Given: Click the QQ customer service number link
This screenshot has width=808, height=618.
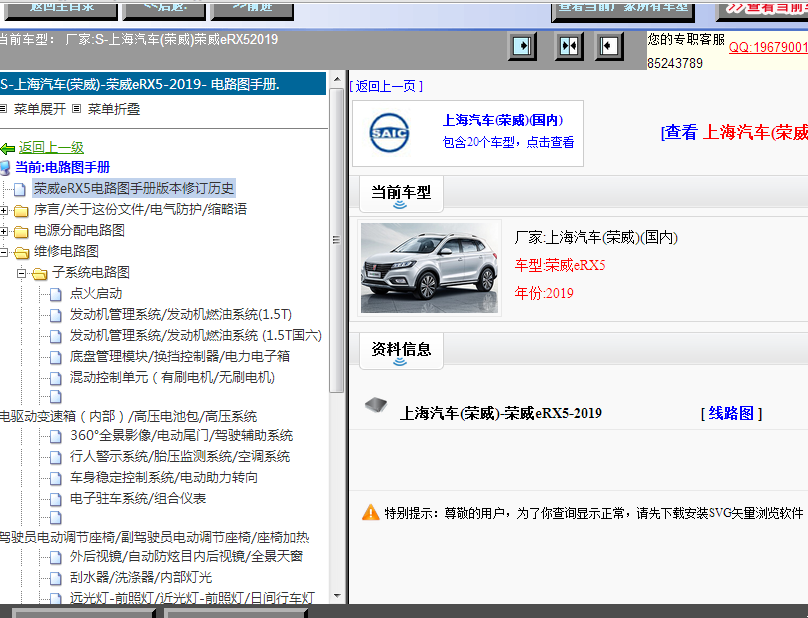Looking at the screenshot, I should click(768, 47).
